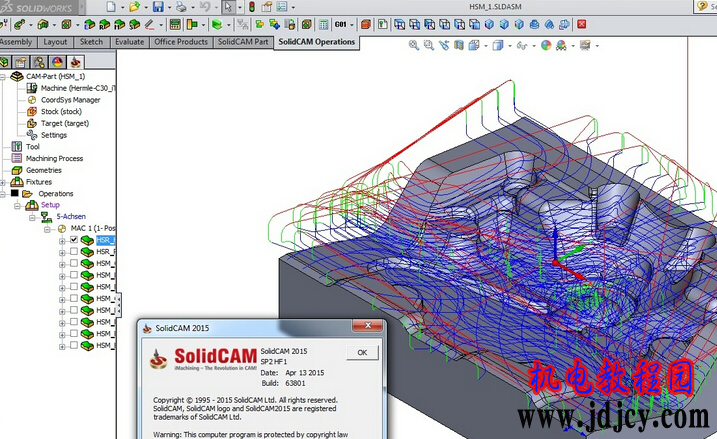Screen dimensions: 717x439
Task: Select the SolidCAM Operations tab
Action: (x=316, y=42)
